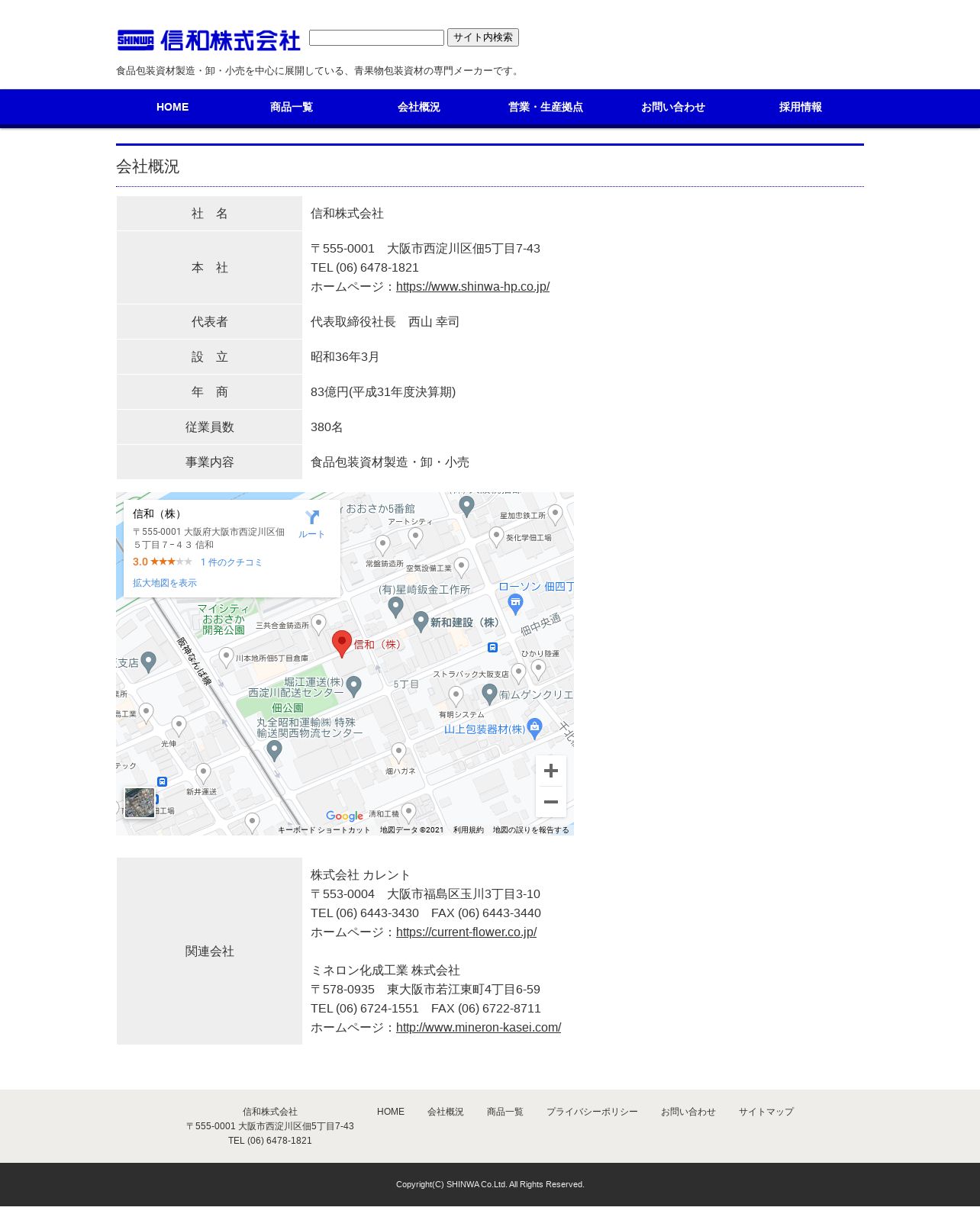Click the ストラパック大阪支店 map marker
The width and height of the screenshot is (980, 1217).
coord(519,673)
